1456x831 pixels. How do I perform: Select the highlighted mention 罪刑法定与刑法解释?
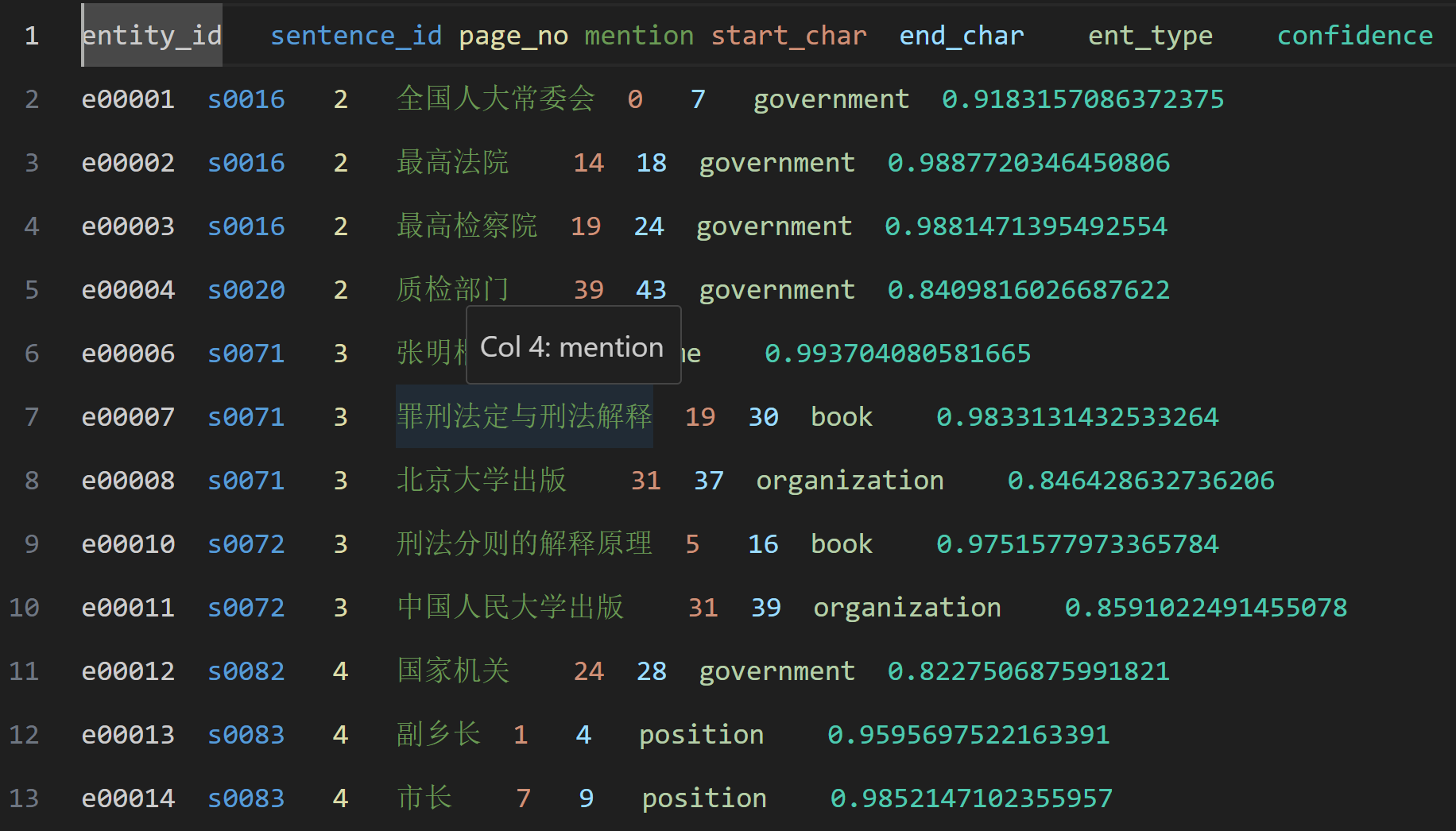pyautogui.click(x=525, y=416)
